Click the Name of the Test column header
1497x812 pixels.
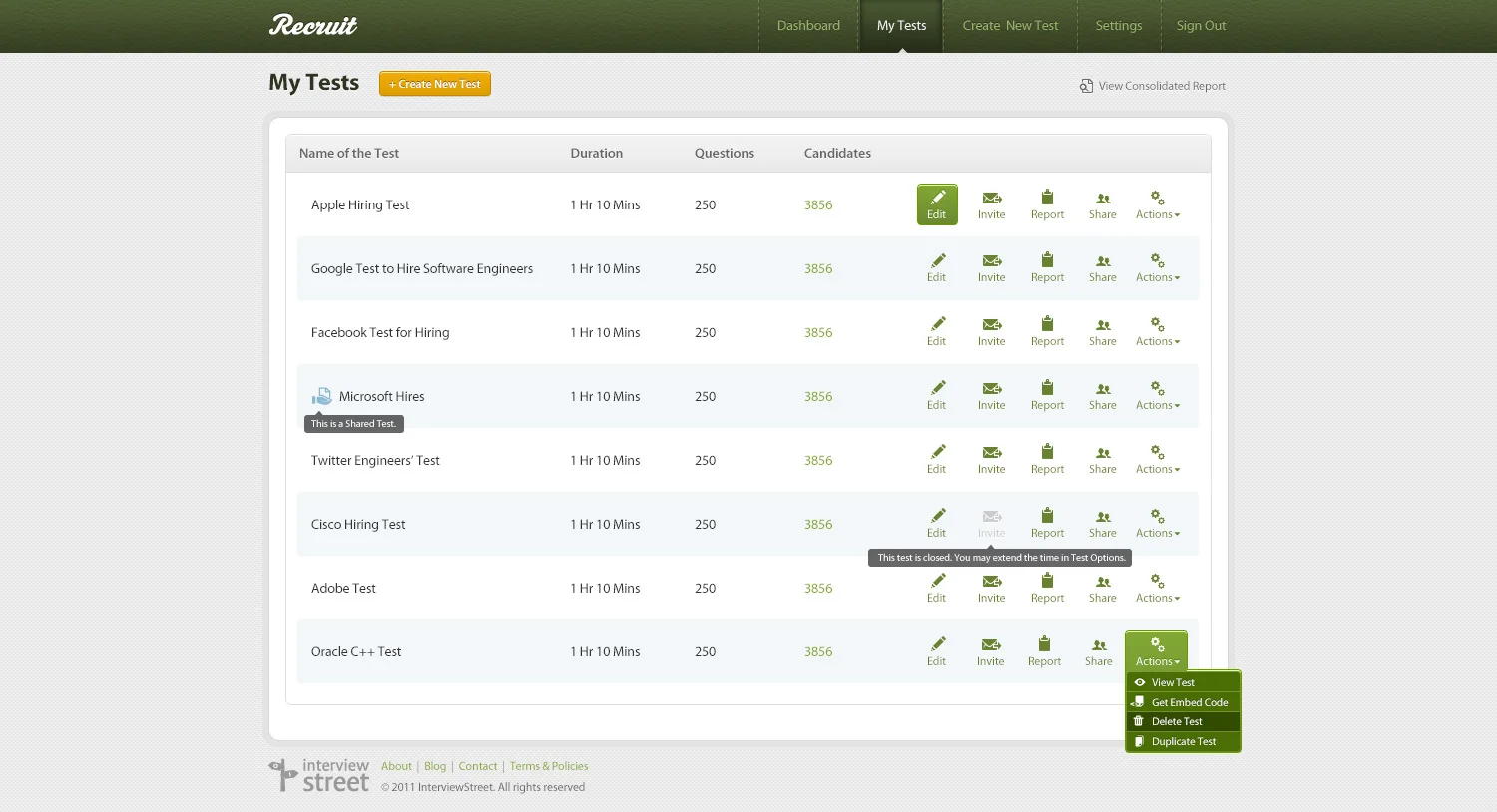pos(349,153)
